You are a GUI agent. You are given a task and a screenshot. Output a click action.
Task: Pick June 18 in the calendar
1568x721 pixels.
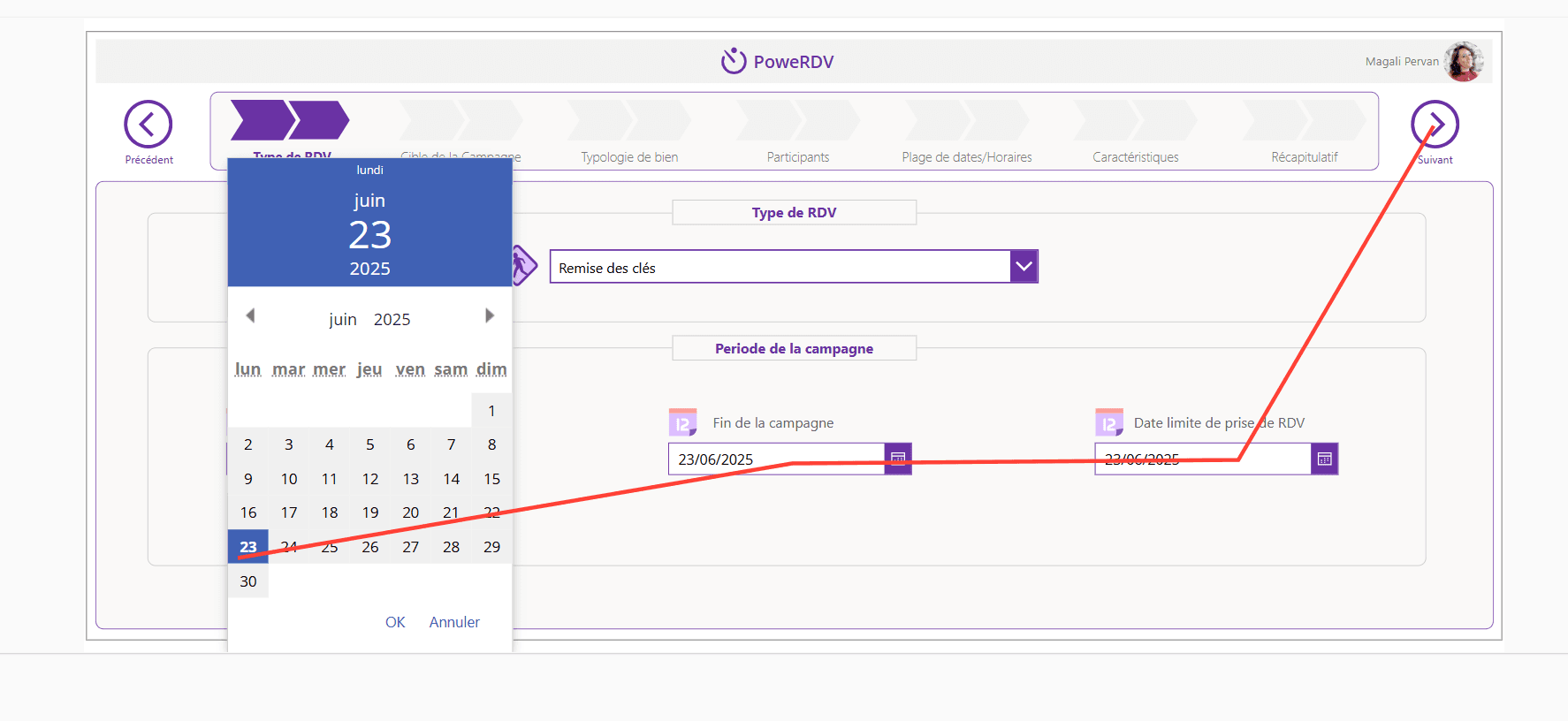[330, 512]
